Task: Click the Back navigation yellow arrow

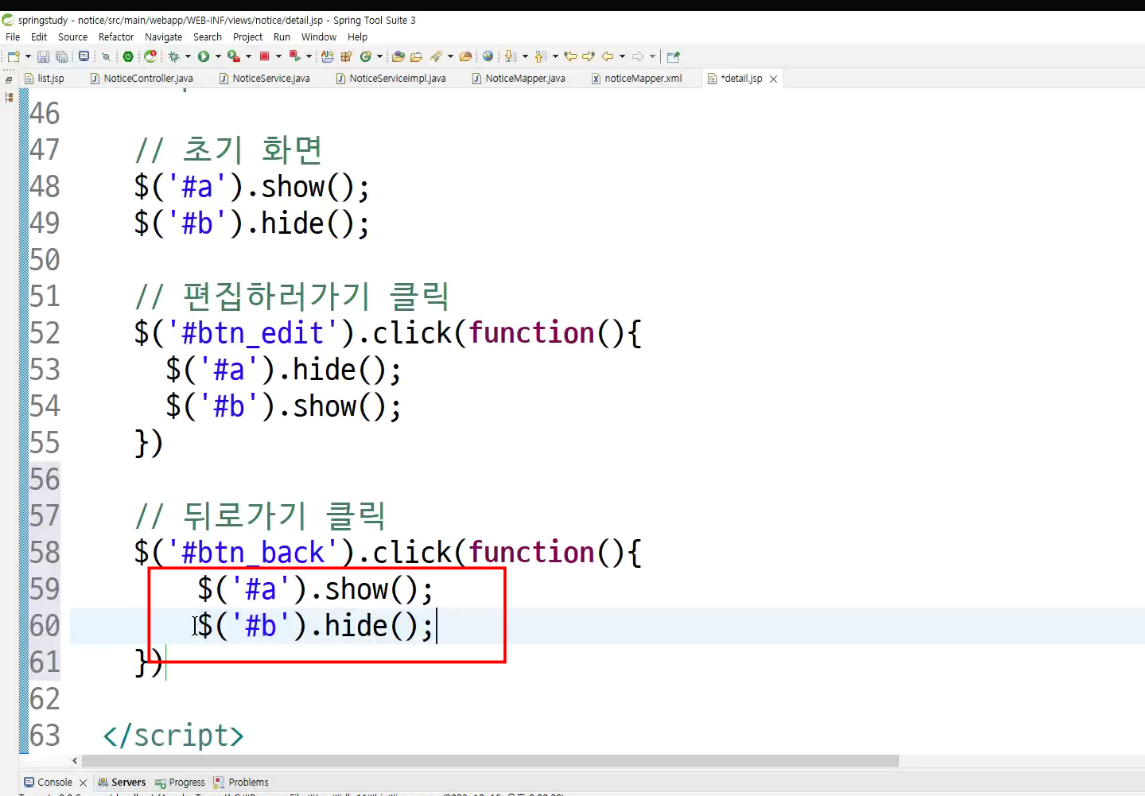Action: click(x=608, y=56)
